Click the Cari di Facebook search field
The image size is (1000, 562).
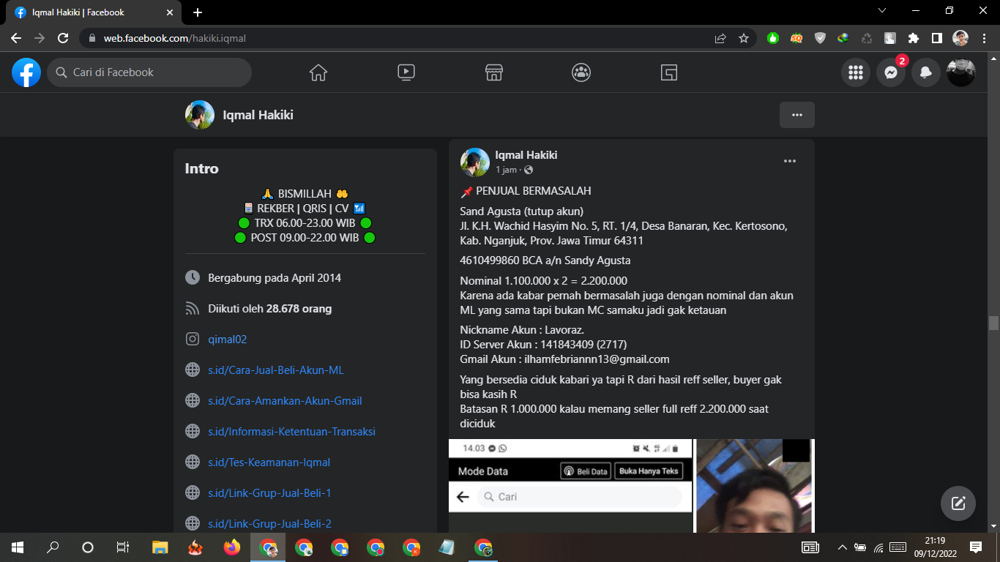pyautogui.click(x=149, y=73)
